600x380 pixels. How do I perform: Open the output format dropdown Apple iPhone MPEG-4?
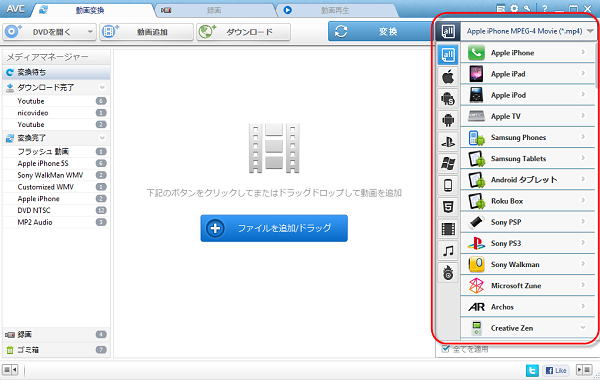coord(529,31)
